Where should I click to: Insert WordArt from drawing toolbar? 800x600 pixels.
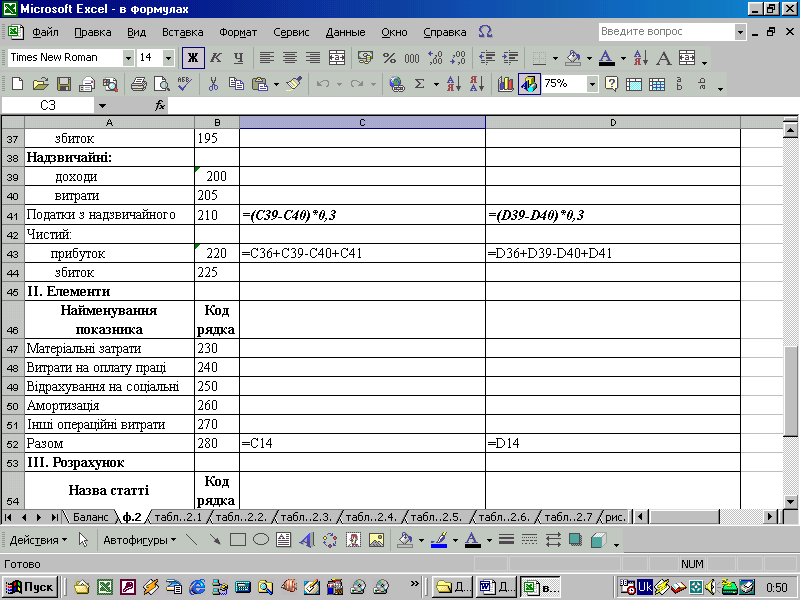[307, 540]
